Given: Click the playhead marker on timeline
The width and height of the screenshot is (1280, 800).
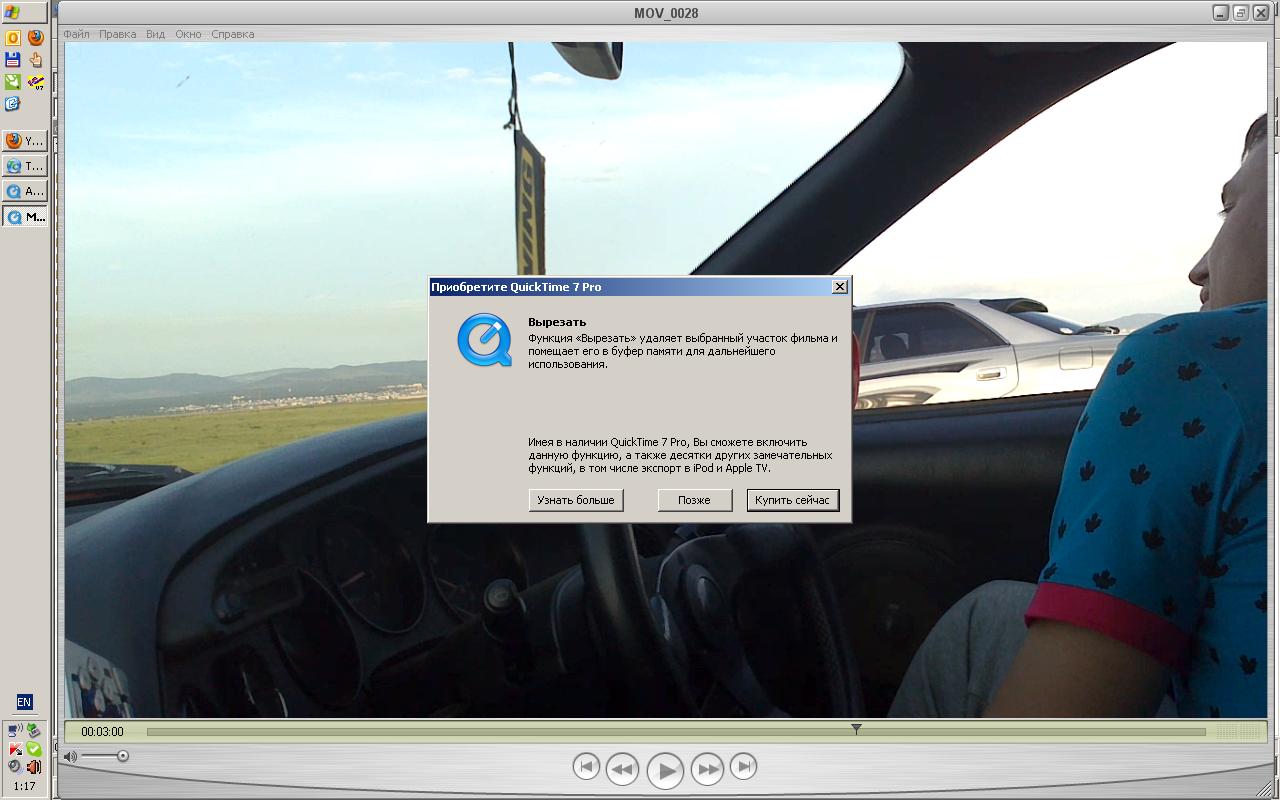Looking at the screenshot, I should tap(856, 730).
